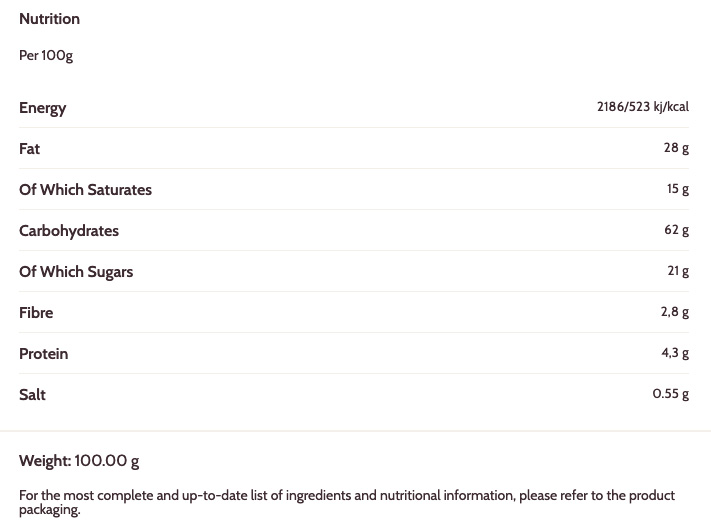Image resolution: width=711 pixels, height=527 pixels.
Task: Select the 2186/523 kj/kcal energy value
Action: tap(642, 107)
